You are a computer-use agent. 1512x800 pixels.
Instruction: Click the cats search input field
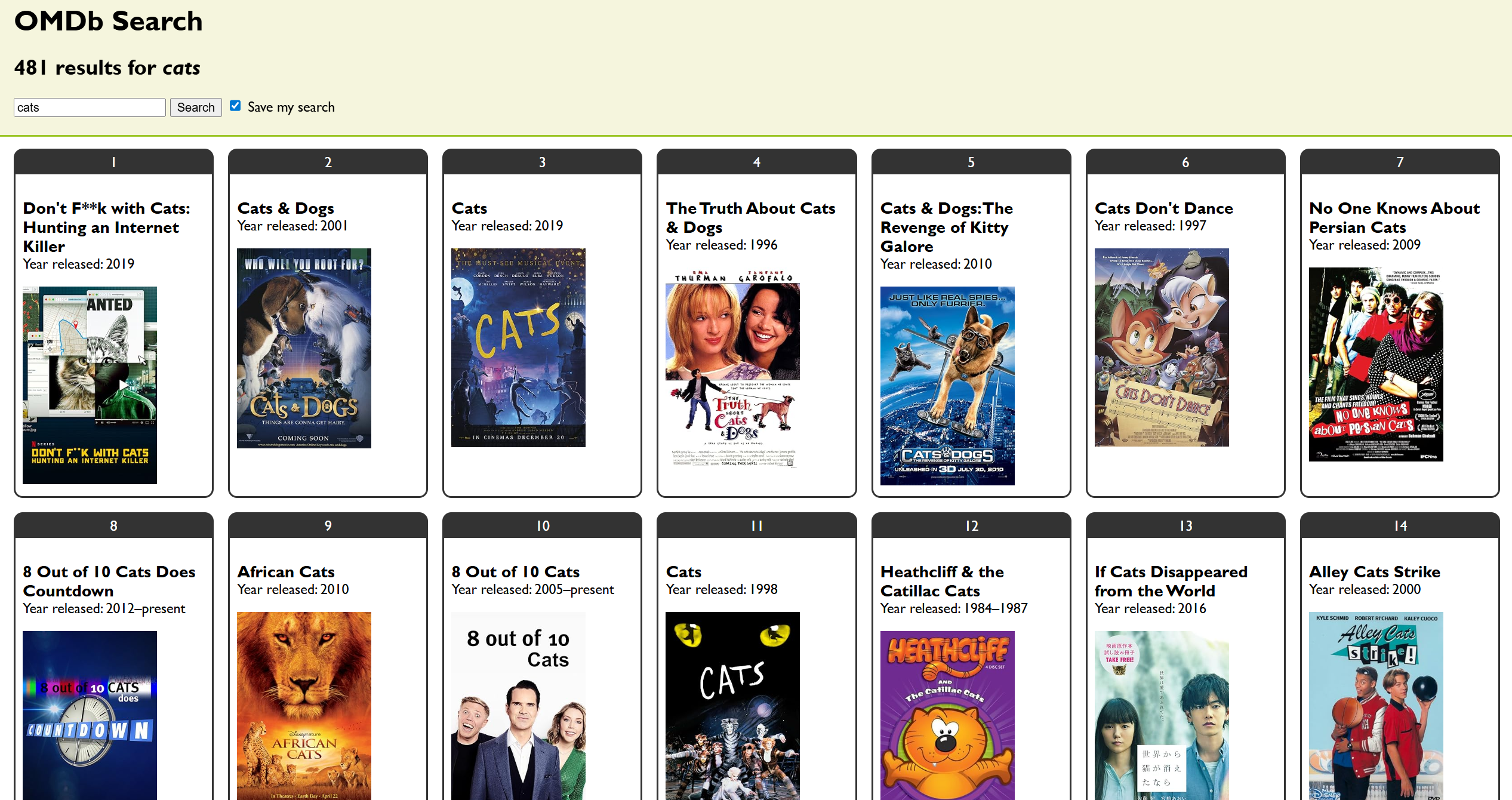(90, 107)
